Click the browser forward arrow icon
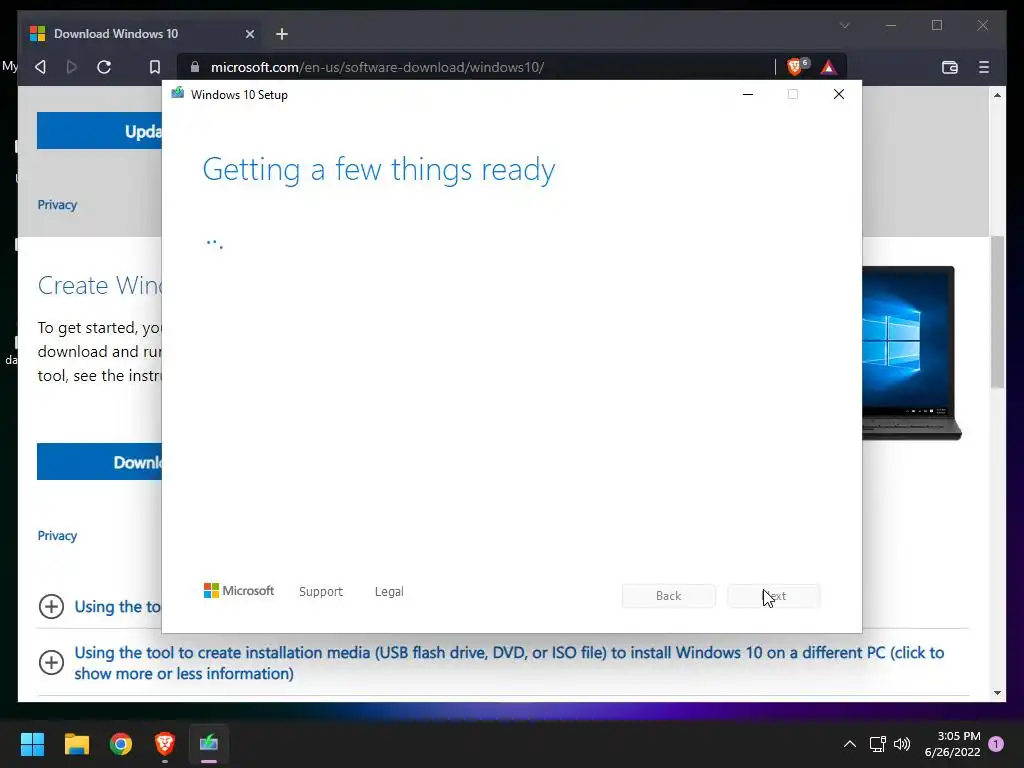This screenshot has width=1024, height=768. pyautogui.click(x=72, y=67)
